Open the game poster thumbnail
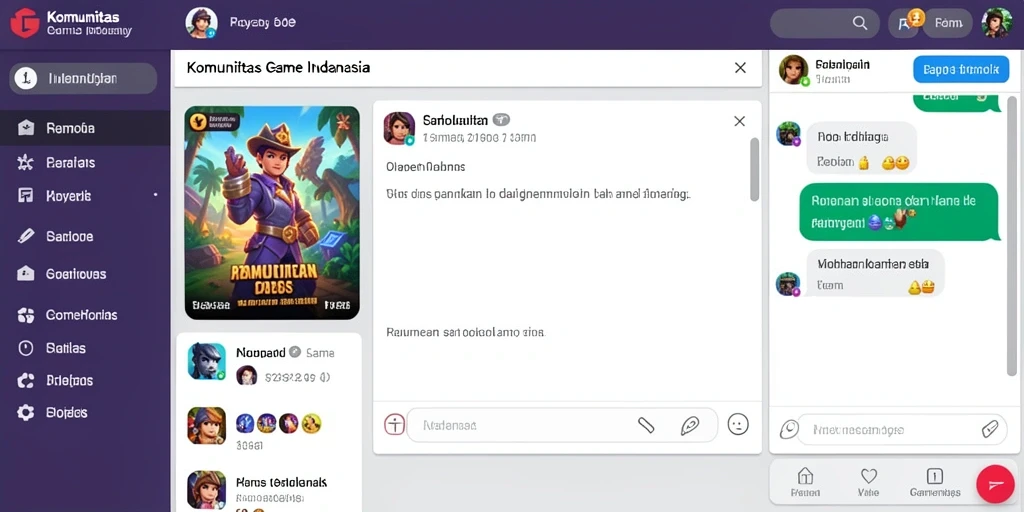 click(272, 212)
